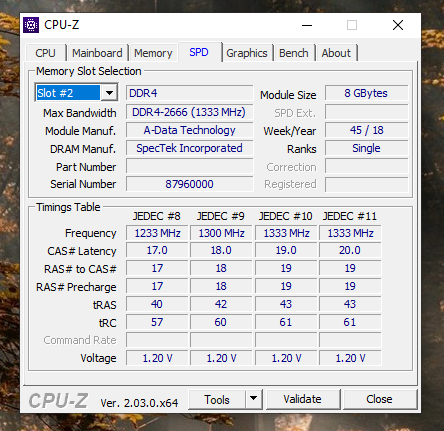The height and width of the screenshot is (431, 444).
Task: Click the CAS# Latency 19.0 cell
Action: [286, 250]
